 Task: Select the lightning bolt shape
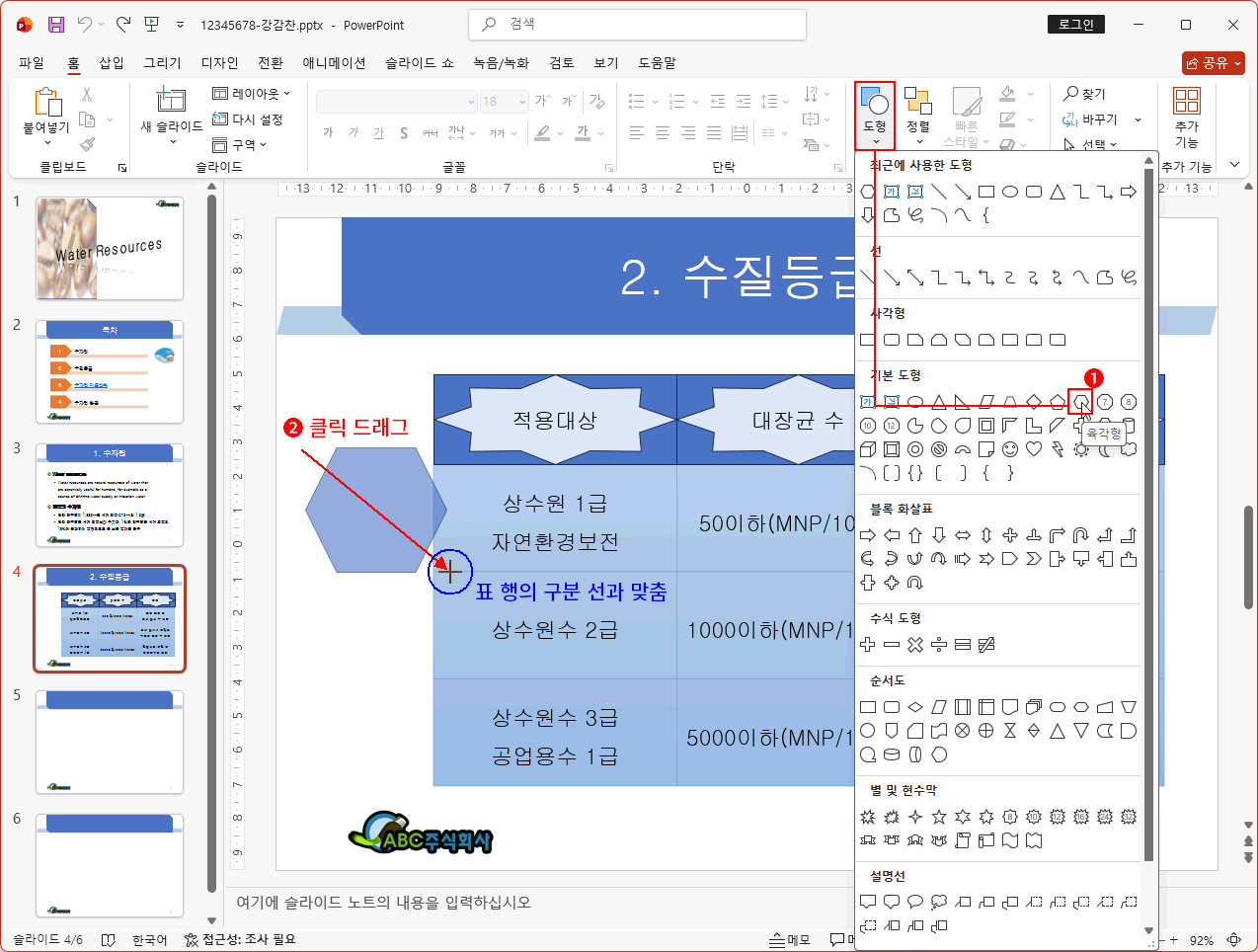[1058, 449]
